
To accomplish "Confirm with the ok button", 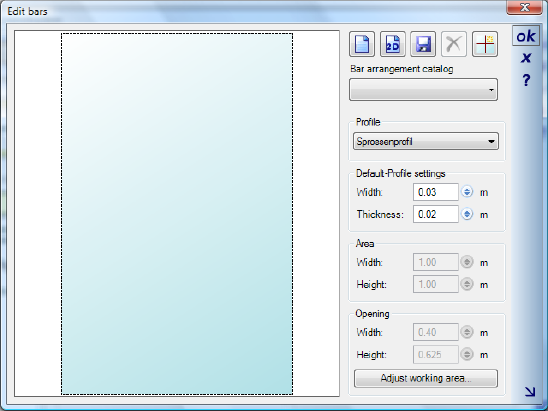I will [x=526, y=36].
